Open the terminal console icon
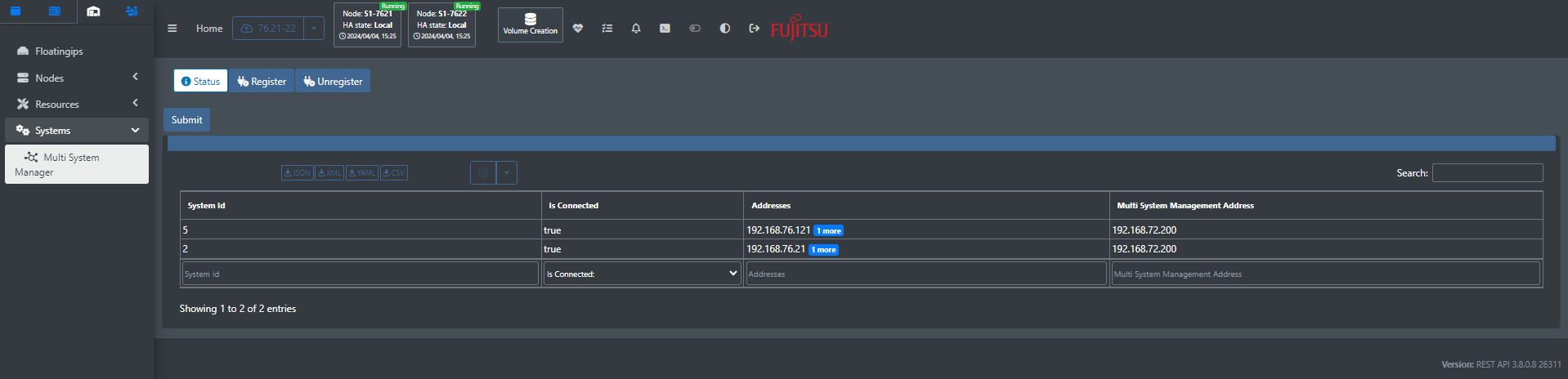The image size is (1568, 379). 665,28
